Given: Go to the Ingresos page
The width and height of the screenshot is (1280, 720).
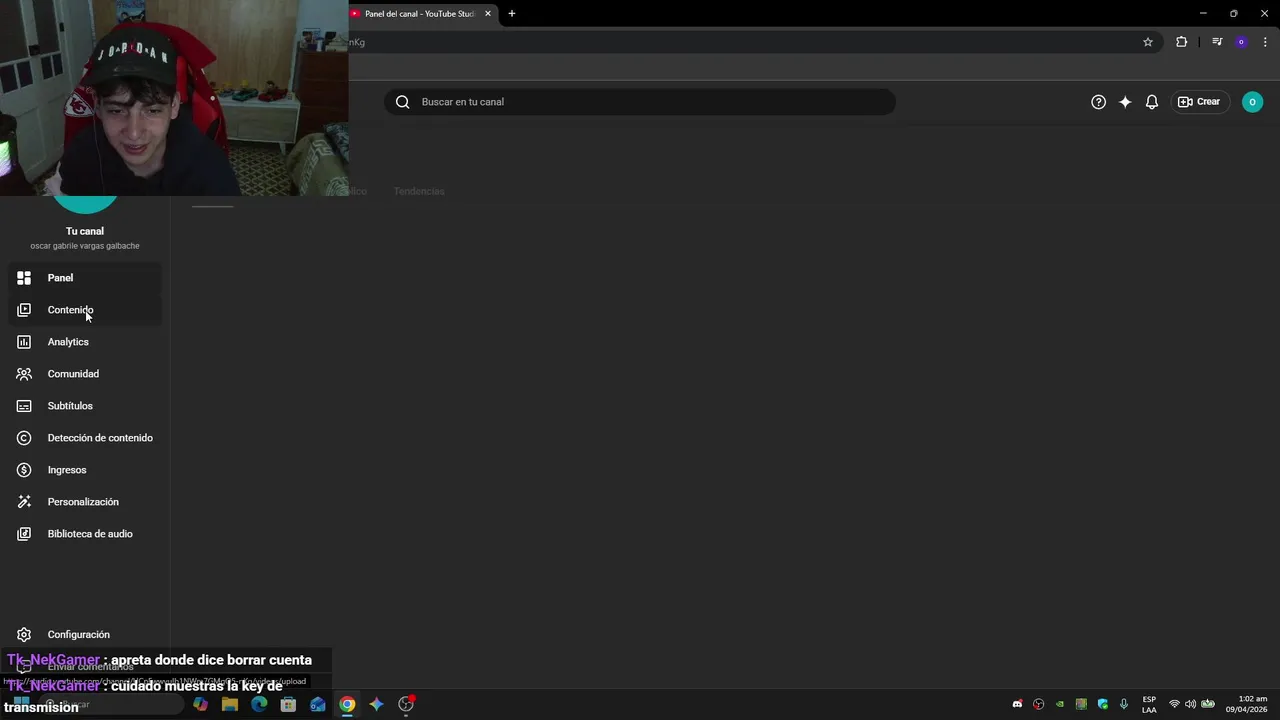Looking at the screenshot, I should click(85, 470).
